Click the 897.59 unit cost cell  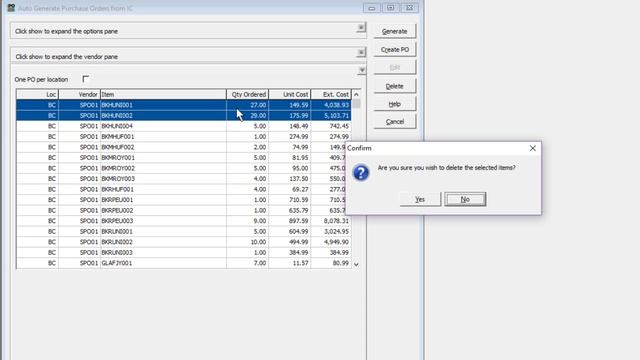[289, 221]
